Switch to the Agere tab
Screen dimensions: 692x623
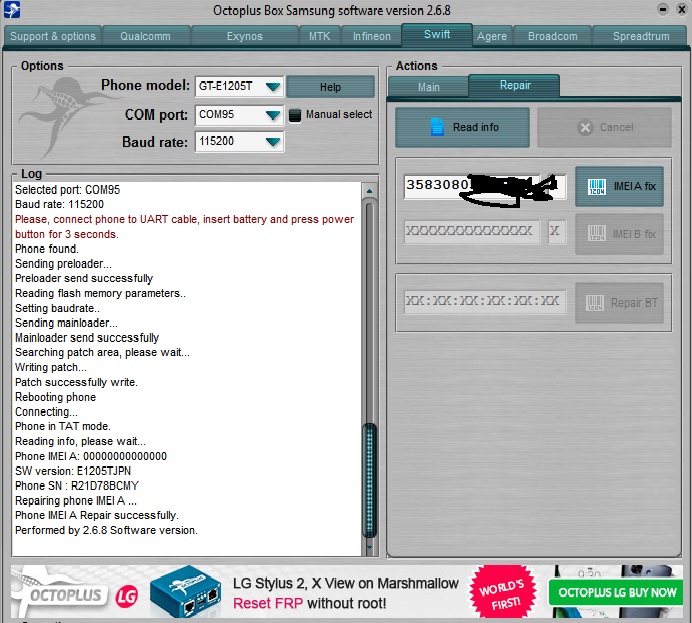point(492,36)
